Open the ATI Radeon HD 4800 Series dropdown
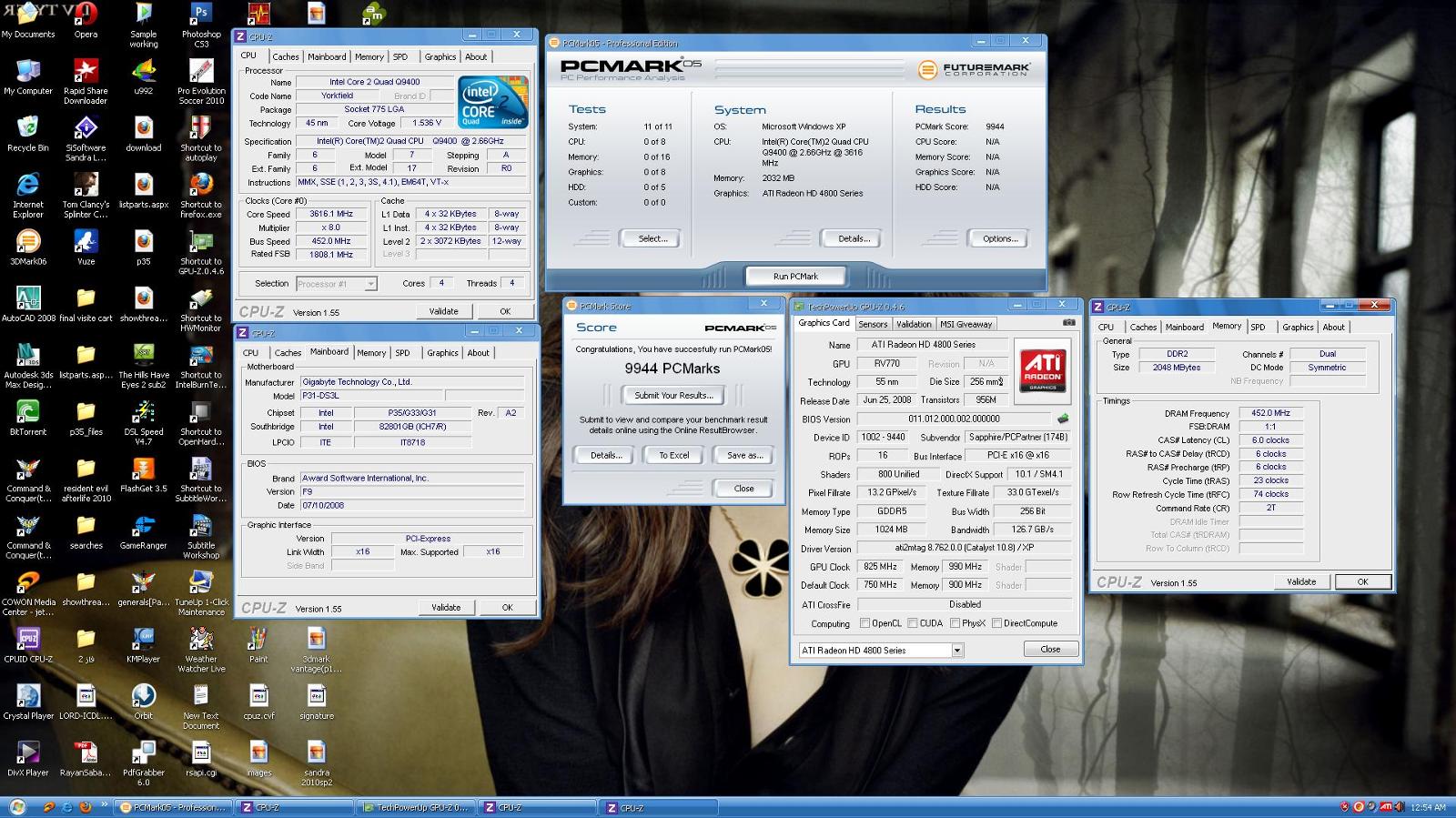Viewport: 1456px width, 818px height. tap(956, 650)
